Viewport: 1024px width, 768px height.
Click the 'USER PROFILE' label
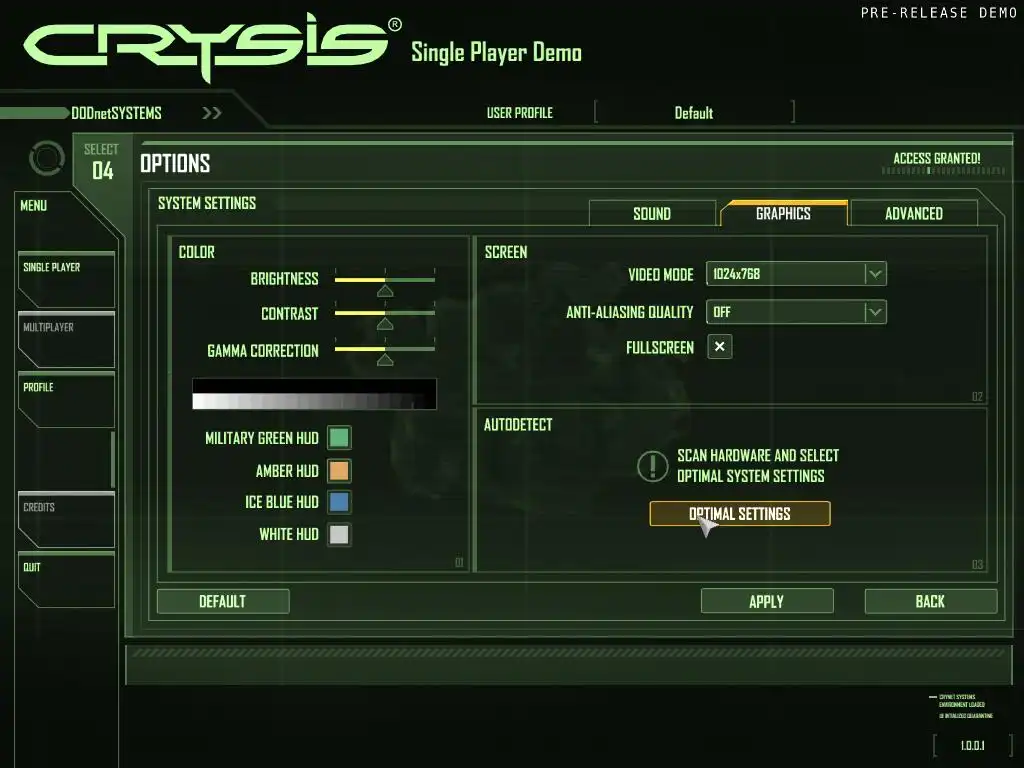(520, 113)
